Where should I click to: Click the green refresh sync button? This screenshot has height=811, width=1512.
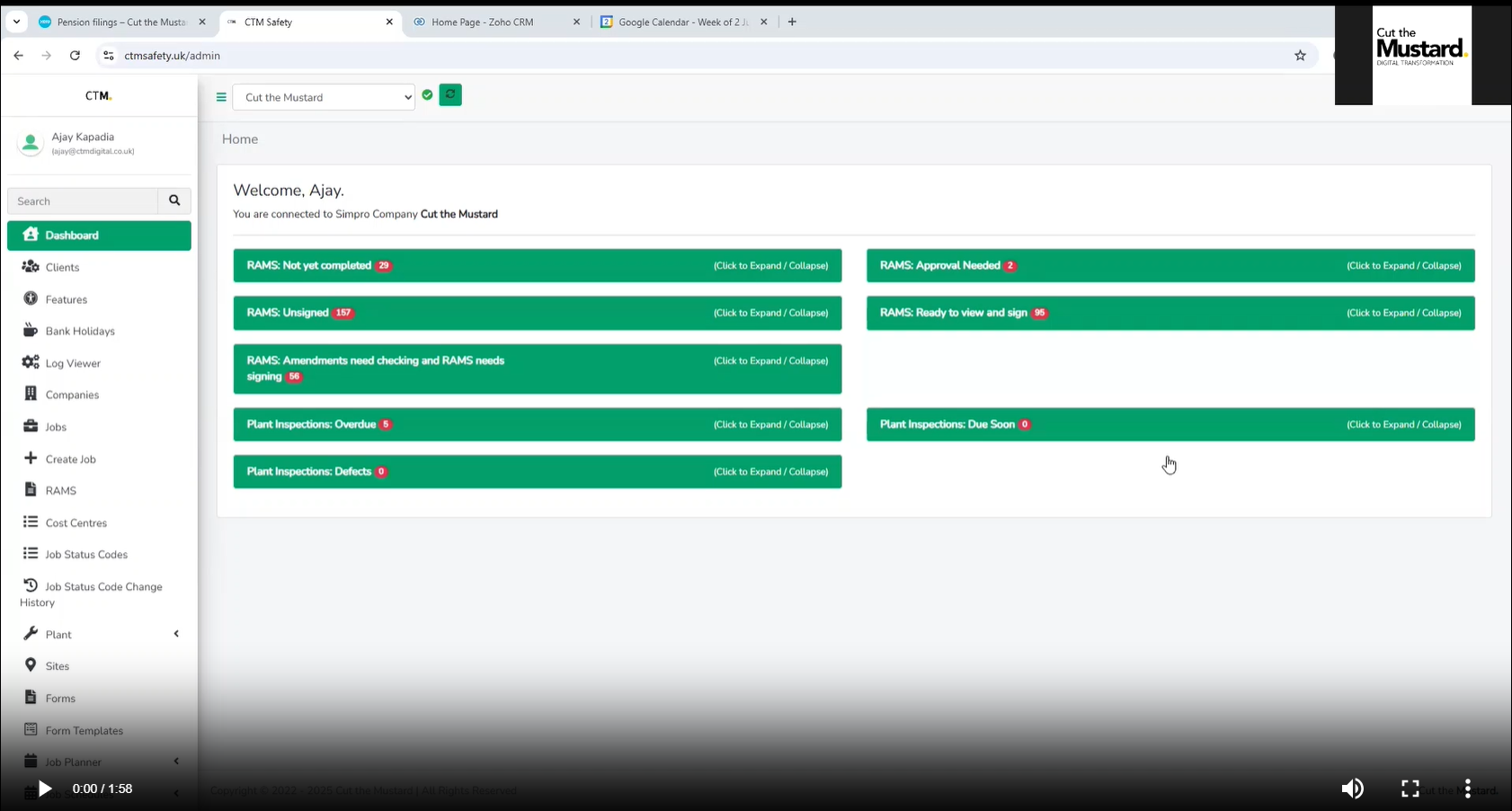tap(450, 94)
